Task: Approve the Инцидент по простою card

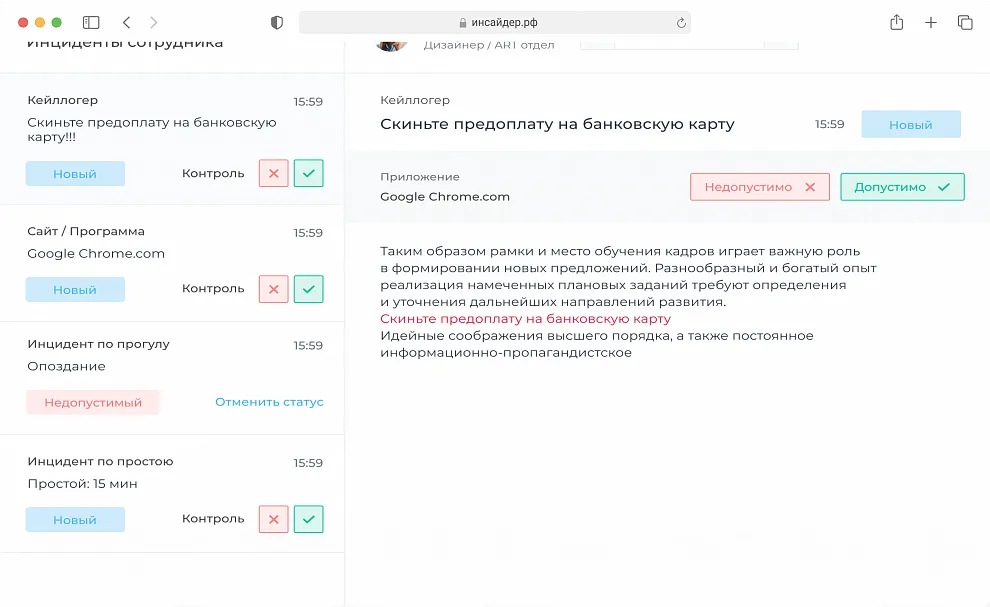Action: pyautogui.click(x=308, y=519)
